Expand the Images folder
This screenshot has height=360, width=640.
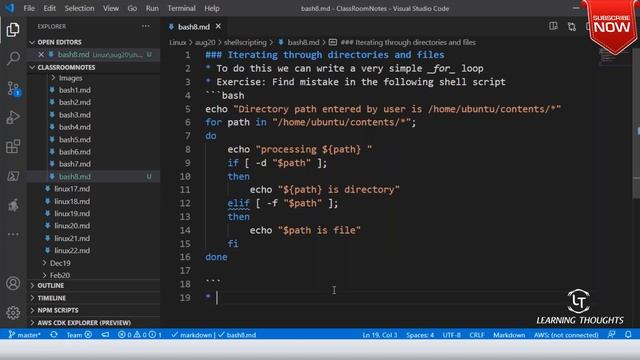click(67, 78)
